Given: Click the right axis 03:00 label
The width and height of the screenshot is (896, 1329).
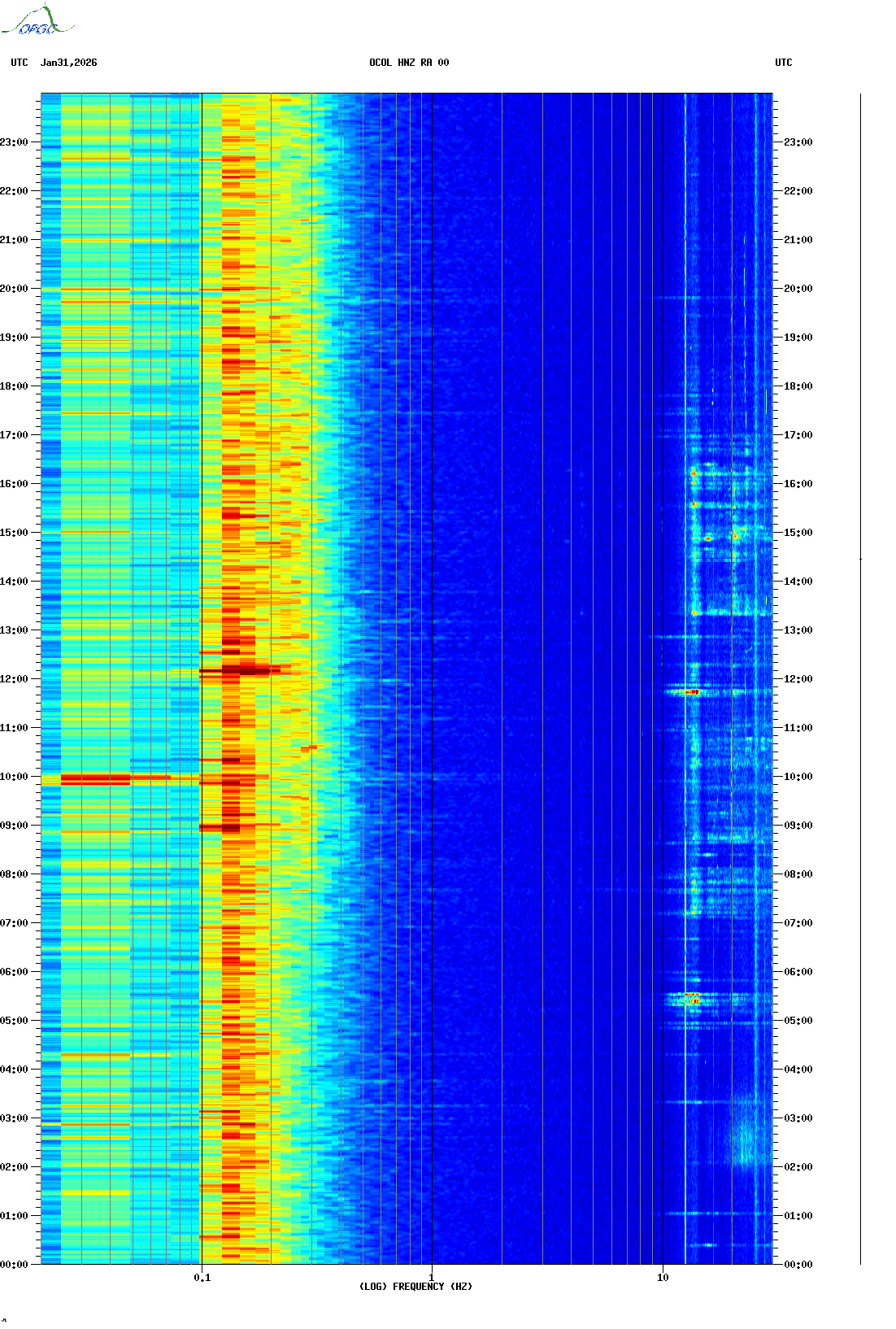Looking at the screenshot, I should (x=798, y=1118).
